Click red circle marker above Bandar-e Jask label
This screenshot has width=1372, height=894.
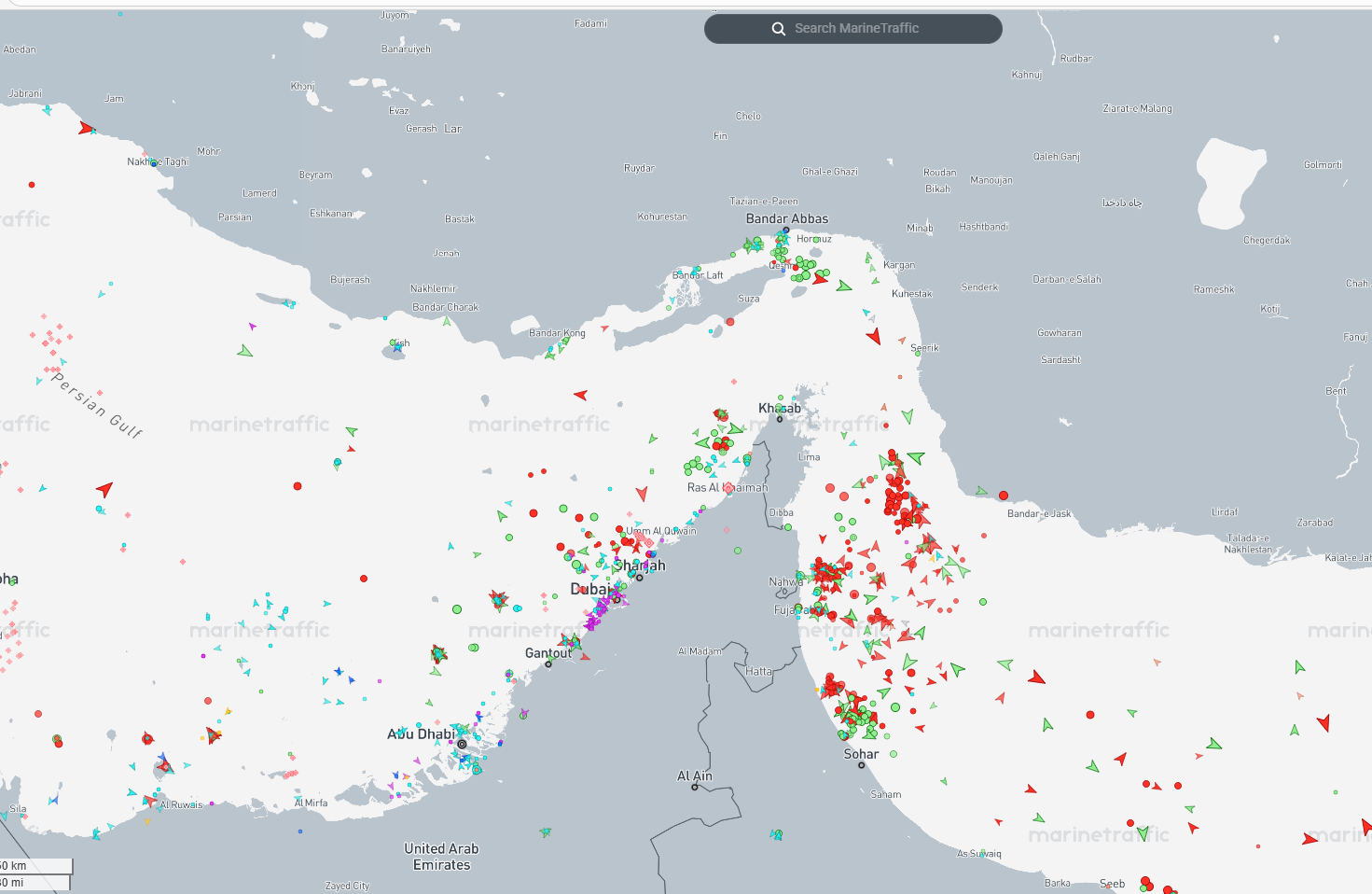(x=1004, y=496)
